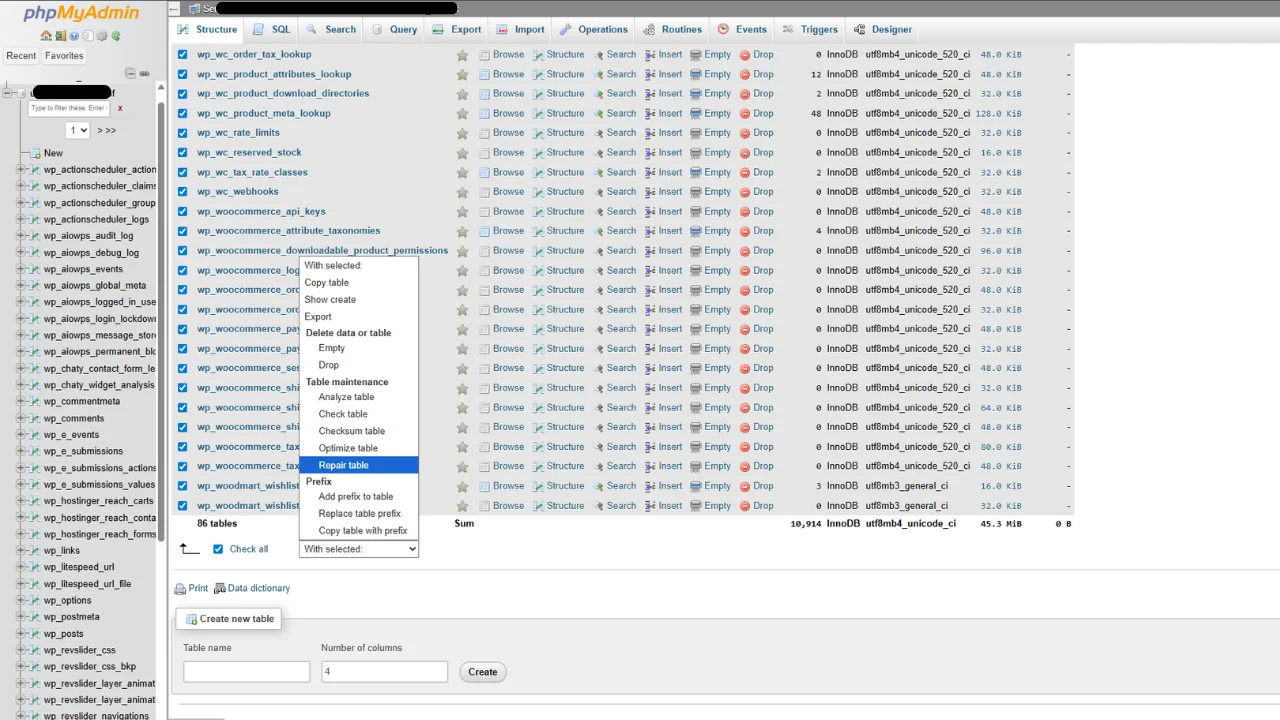Screen dimensions: 1280x720
Task: Open the With selected dropdown
Action: 359,549
